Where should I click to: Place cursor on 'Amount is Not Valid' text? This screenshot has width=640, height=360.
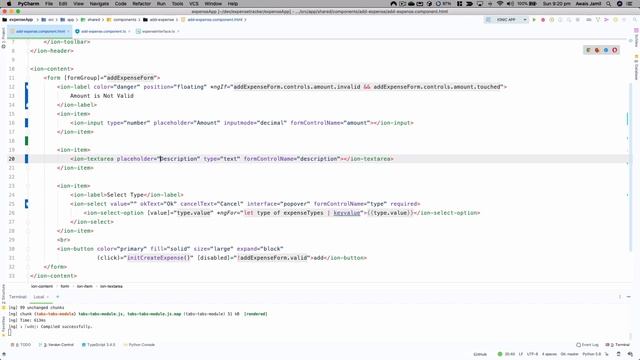click(102, 96)
